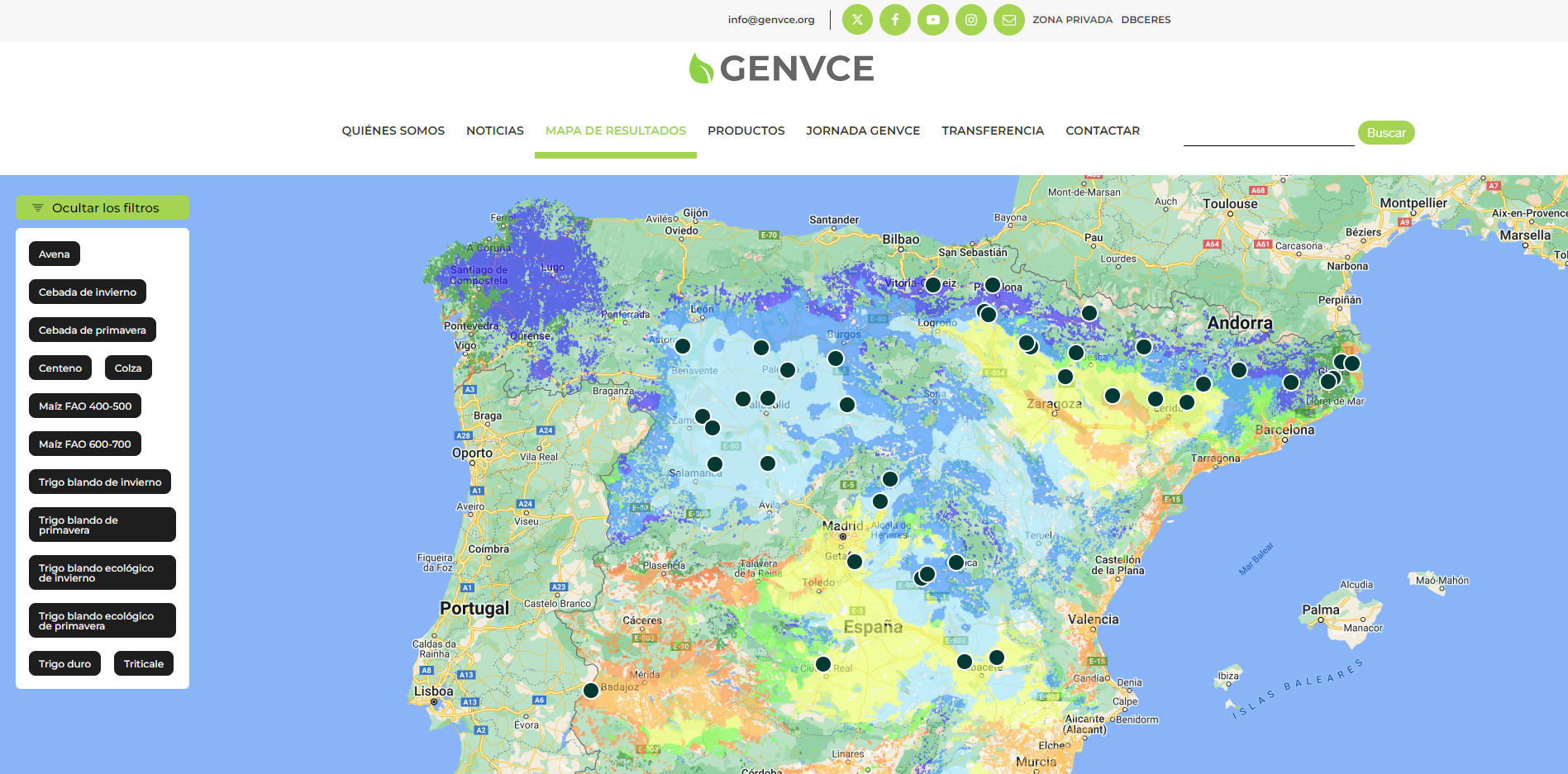Click the map marker near Badajoz
This screenshot has height=774, width=1568.
point(591,691)
